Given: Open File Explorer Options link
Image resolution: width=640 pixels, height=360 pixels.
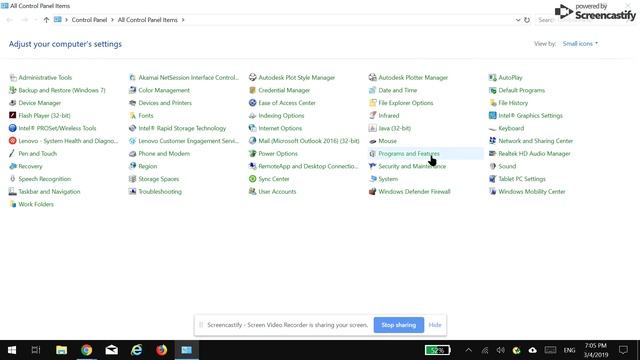Looking at the screenshot, I should [406, 103].
